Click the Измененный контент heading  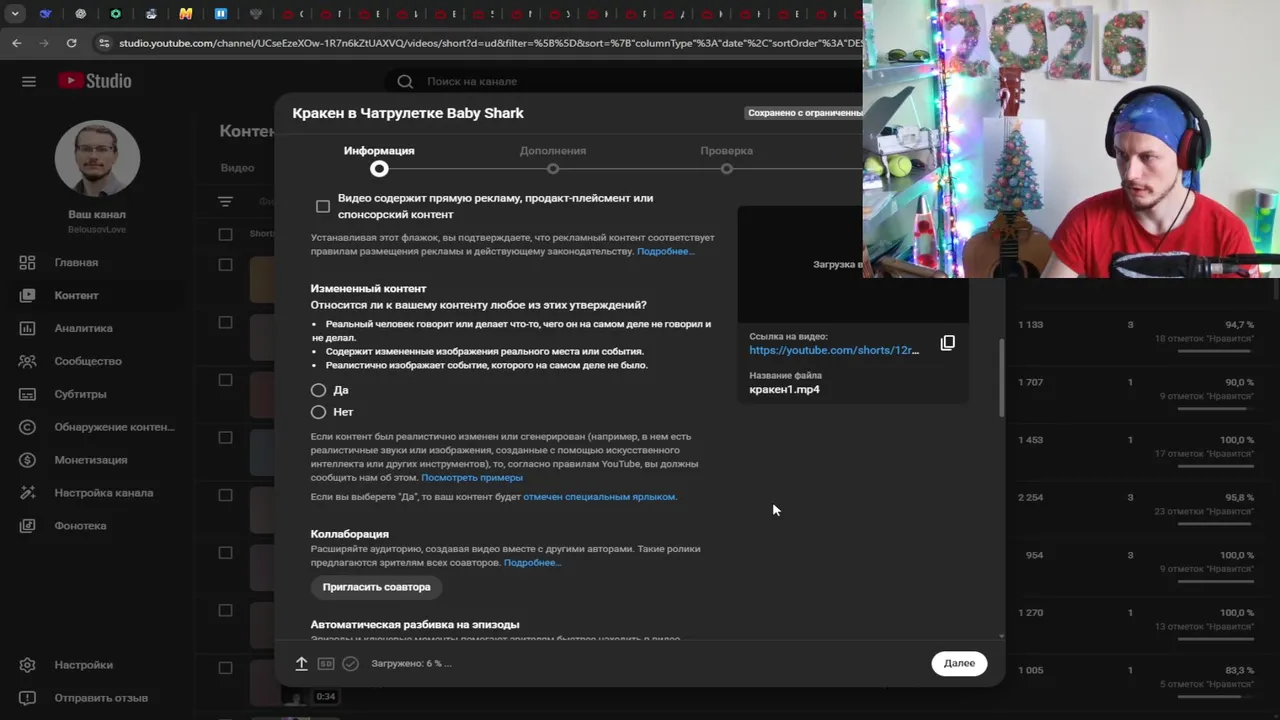click(368, 289)
